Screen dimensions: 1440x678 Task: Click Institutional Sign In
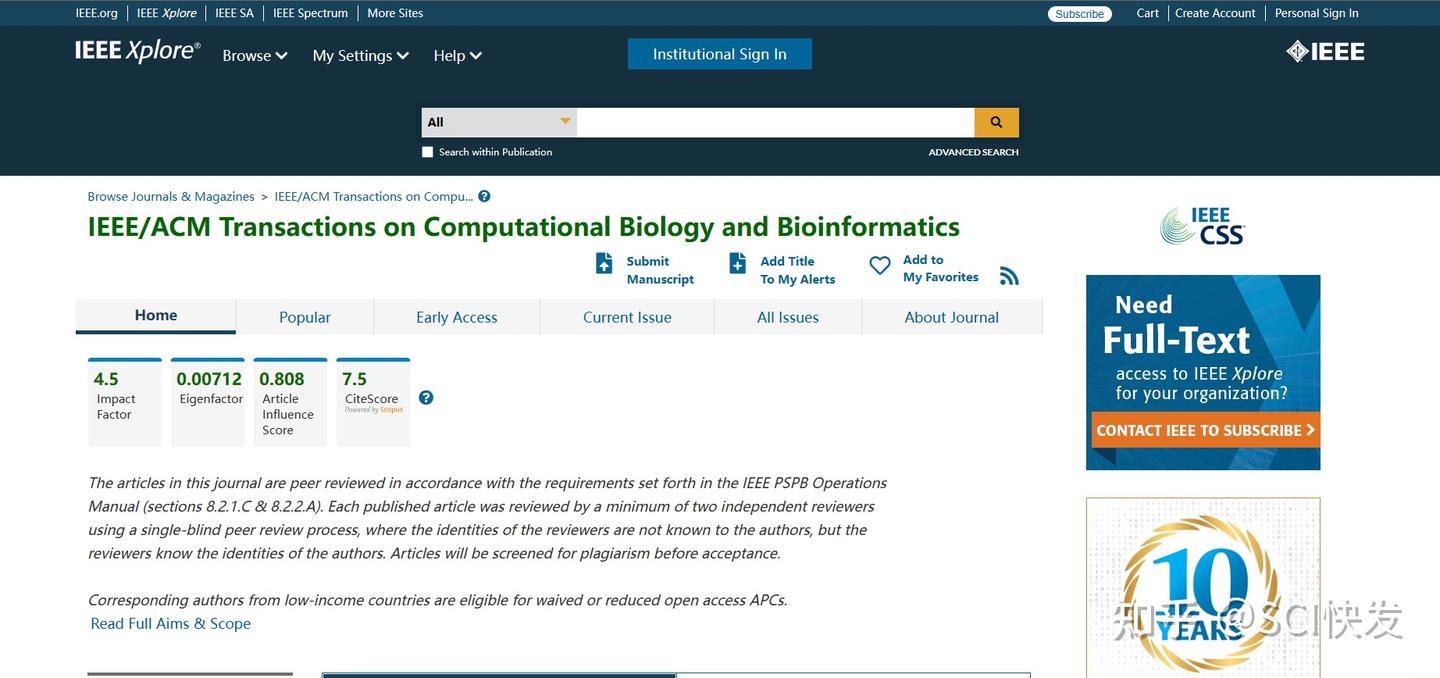tap(719, 53)
